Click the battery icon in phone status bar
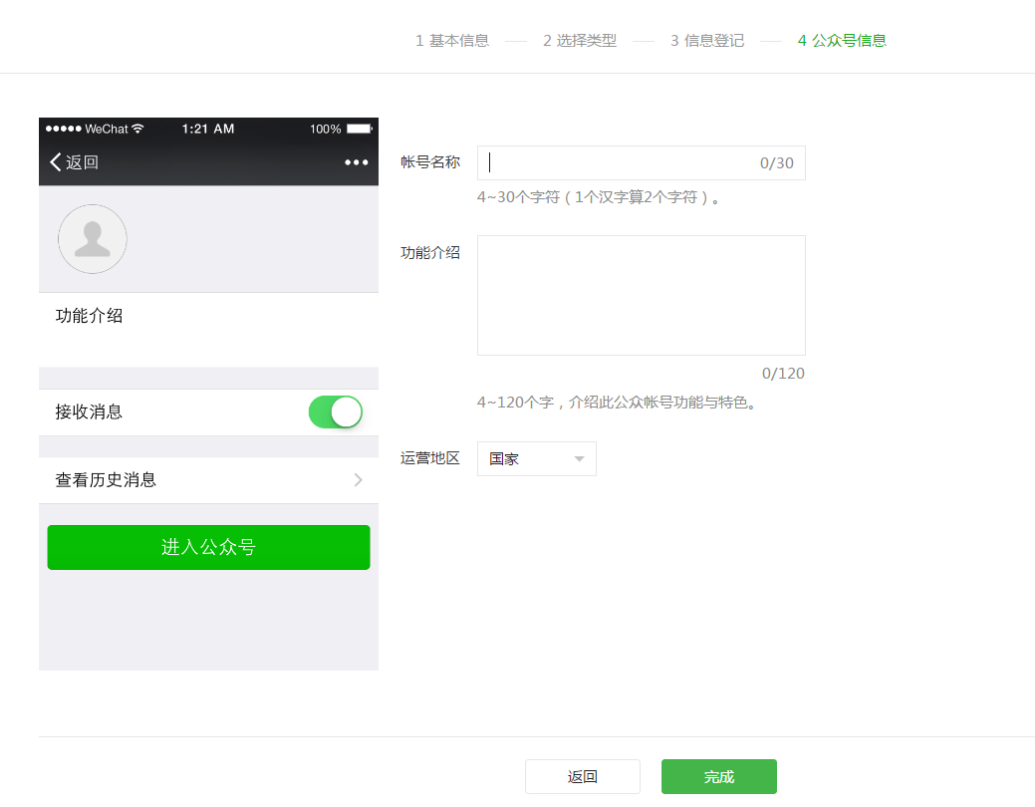 pyautogui.click(x=359, y=129)
